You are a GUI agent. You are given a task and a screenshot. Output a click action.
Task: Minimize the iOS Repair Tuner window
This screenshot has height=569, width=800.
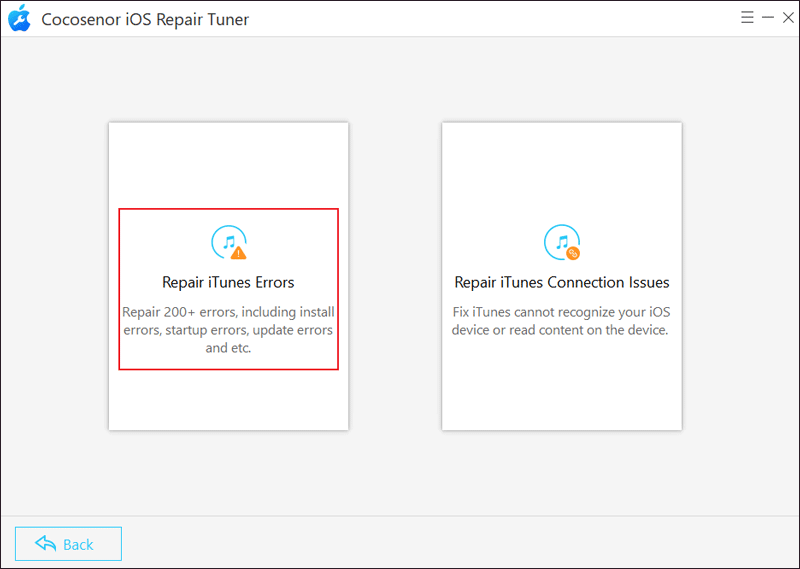[x=768, y=17]
